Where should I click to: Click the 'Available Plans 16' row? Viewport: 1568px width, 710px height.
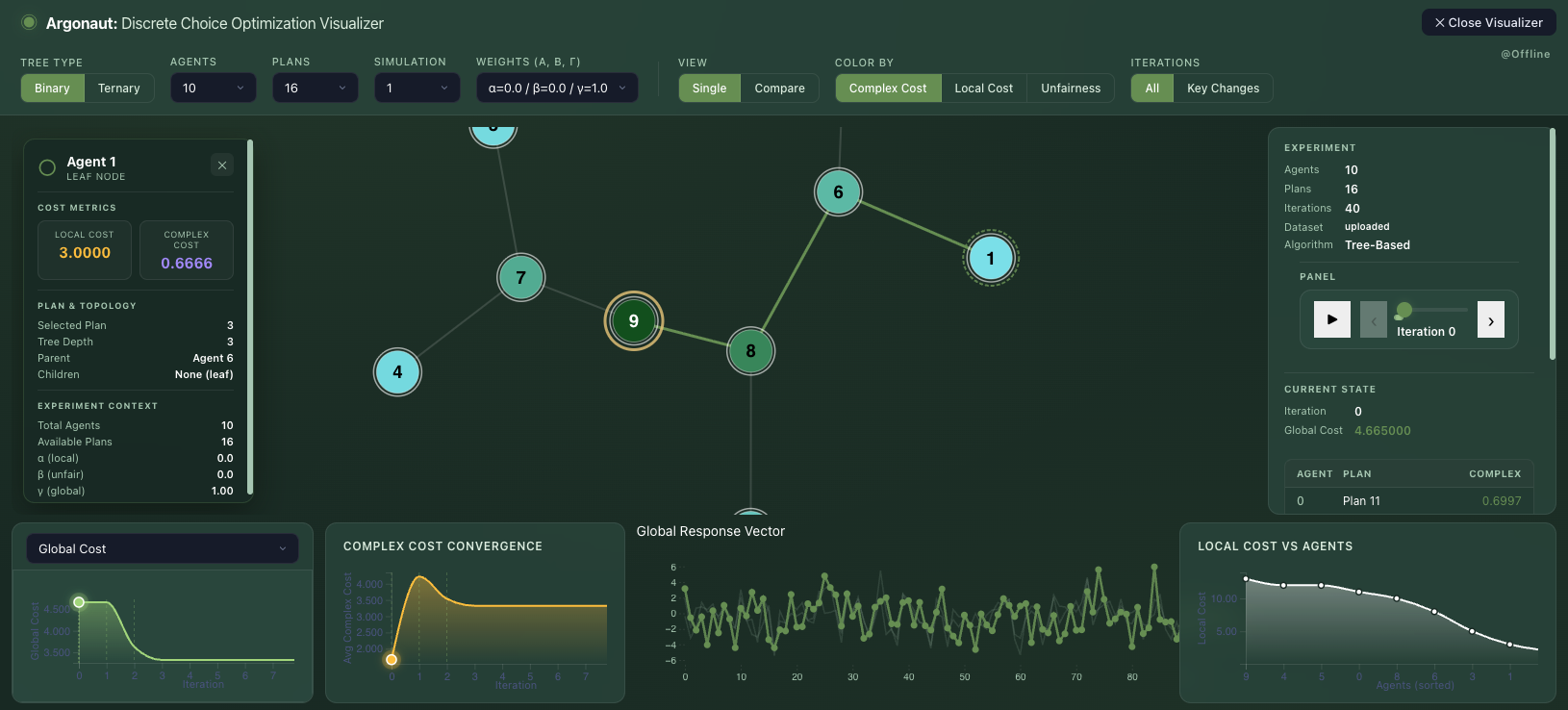pyautogui.click(x=136, y=442)
